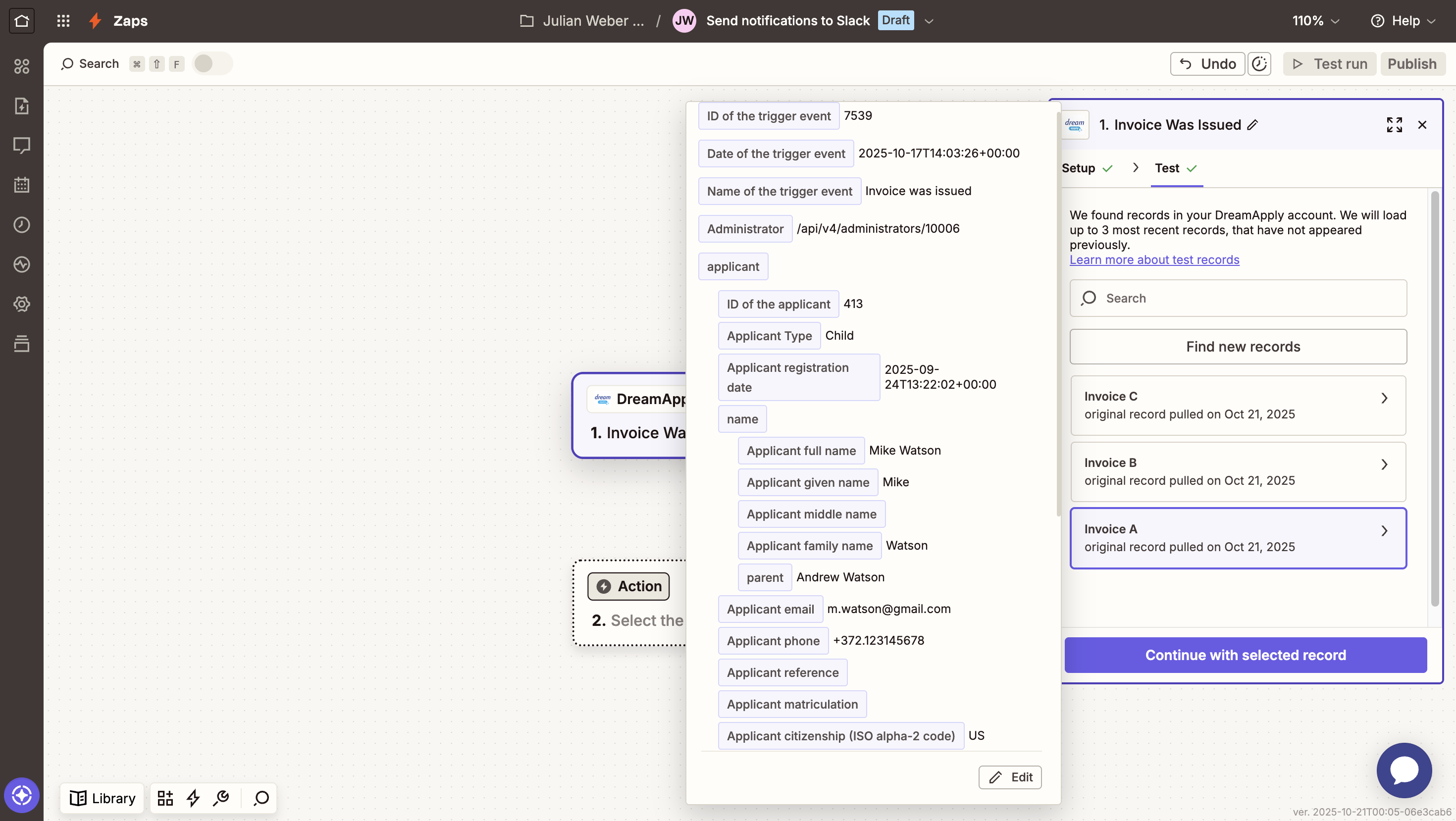The width and height of the screenshot is (1456, 821).
Task: Click the purple AI copilot icon
Action: (21, 795)
